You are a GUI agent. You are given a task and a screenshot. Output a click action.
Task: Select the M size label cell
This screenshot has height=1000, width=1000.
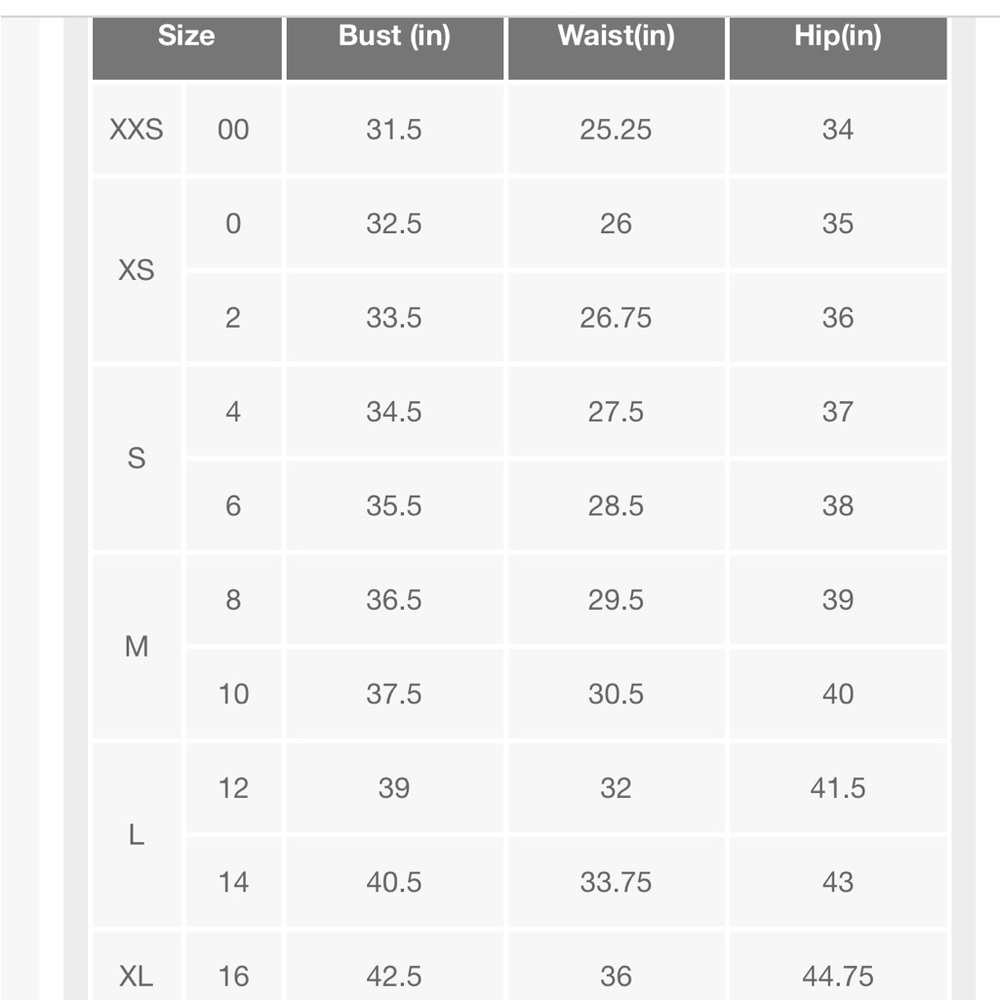coord(136,647)
